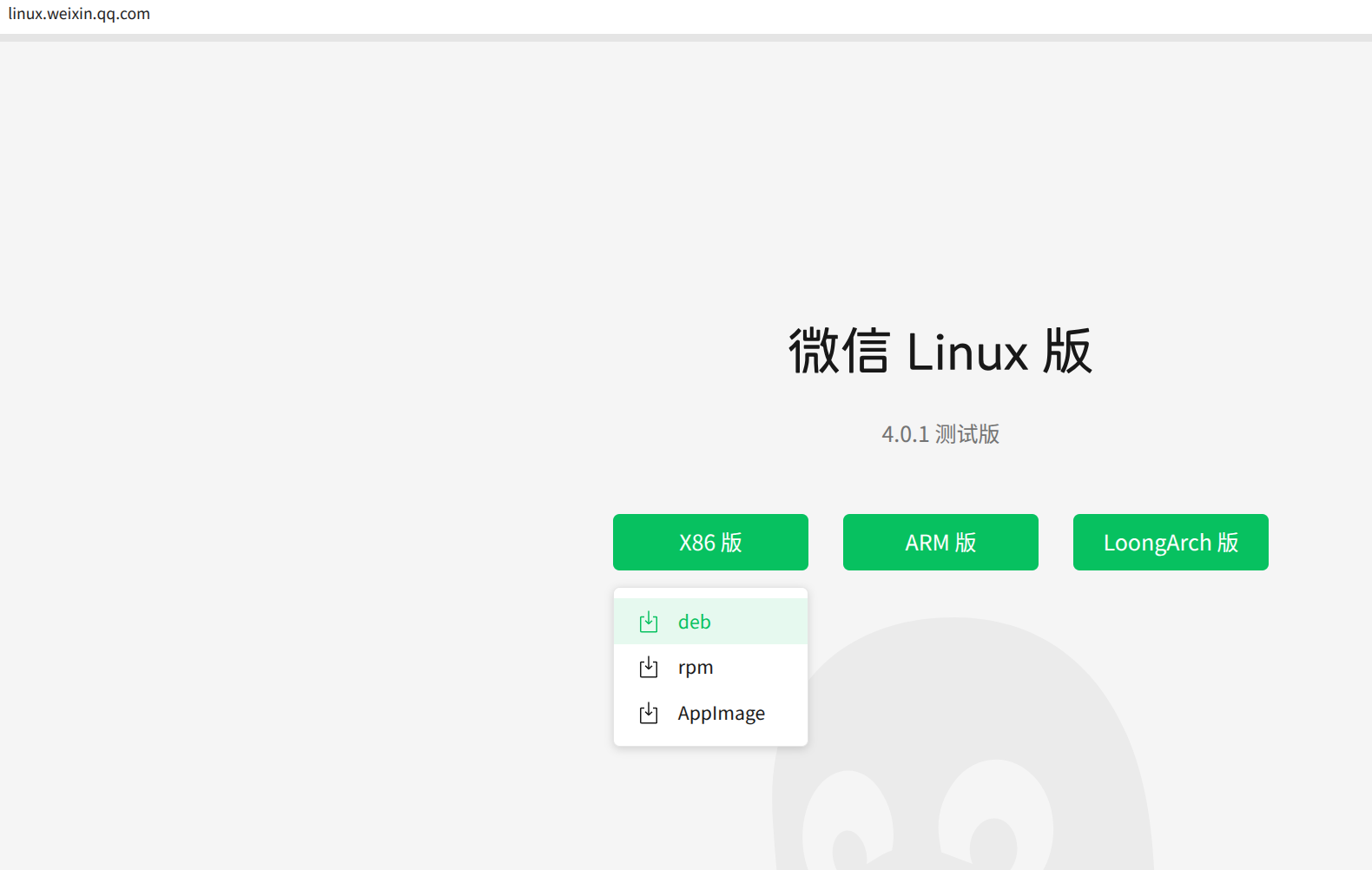The image size is (1372, 870).
Task: Click the download icon beside AppImage
Action: [649, 713]
